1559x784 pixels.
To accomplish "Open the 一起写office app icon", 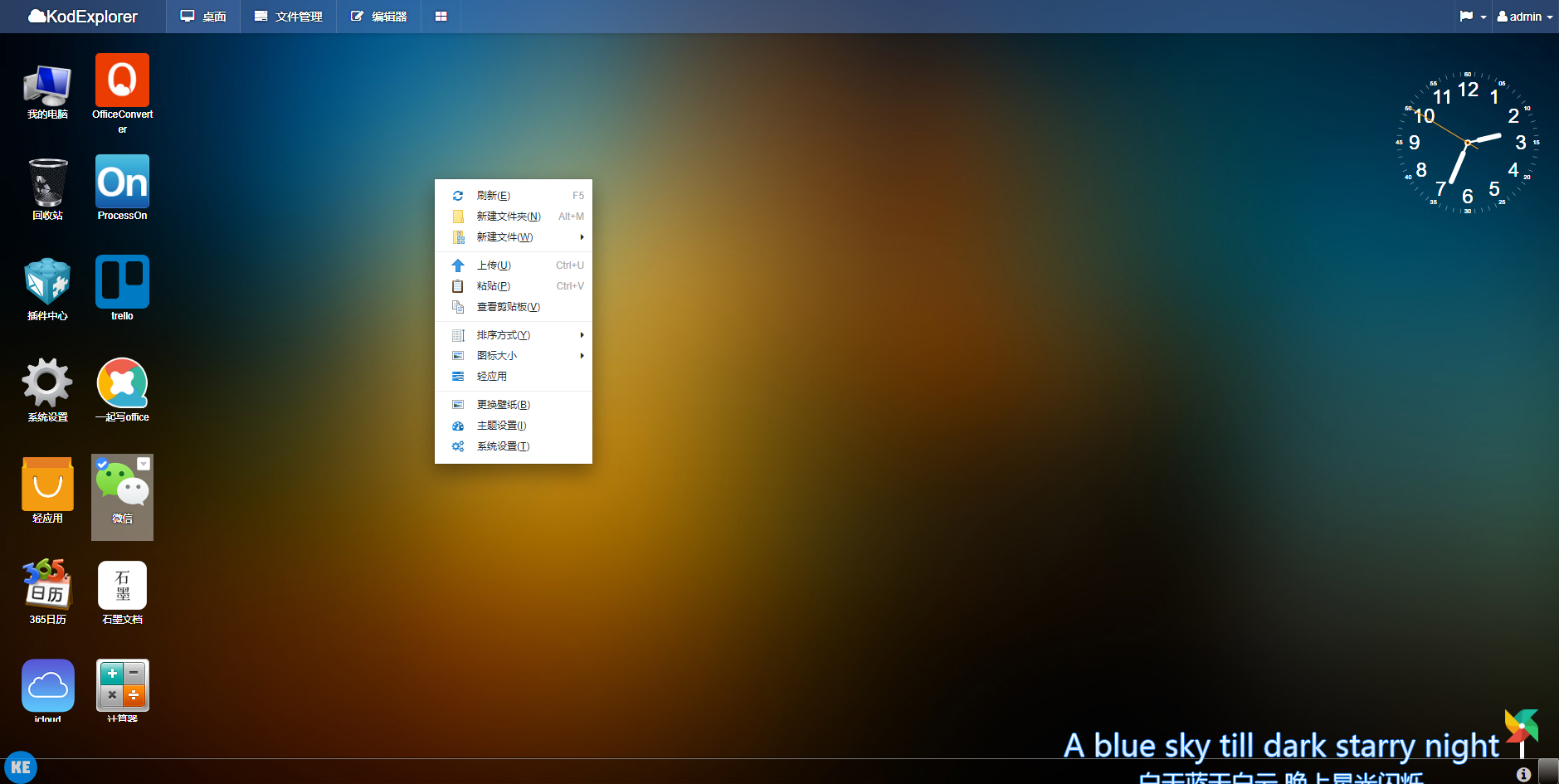I will 122,384.
